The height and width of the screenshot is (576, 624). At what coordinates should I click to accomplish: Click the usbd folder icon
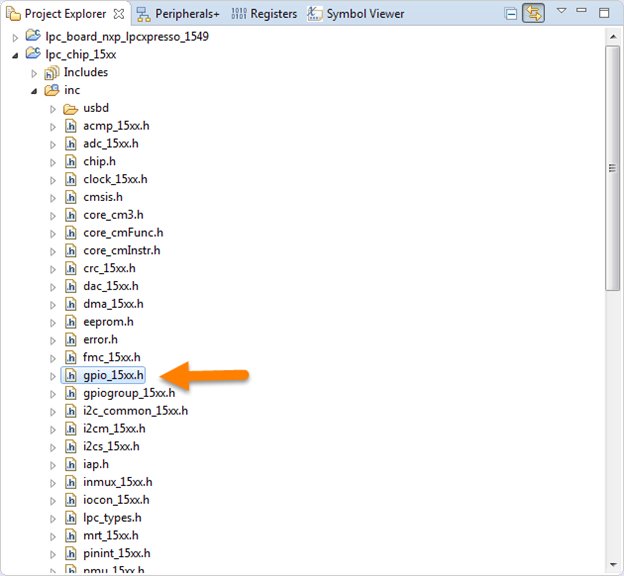tap(70, 109)
